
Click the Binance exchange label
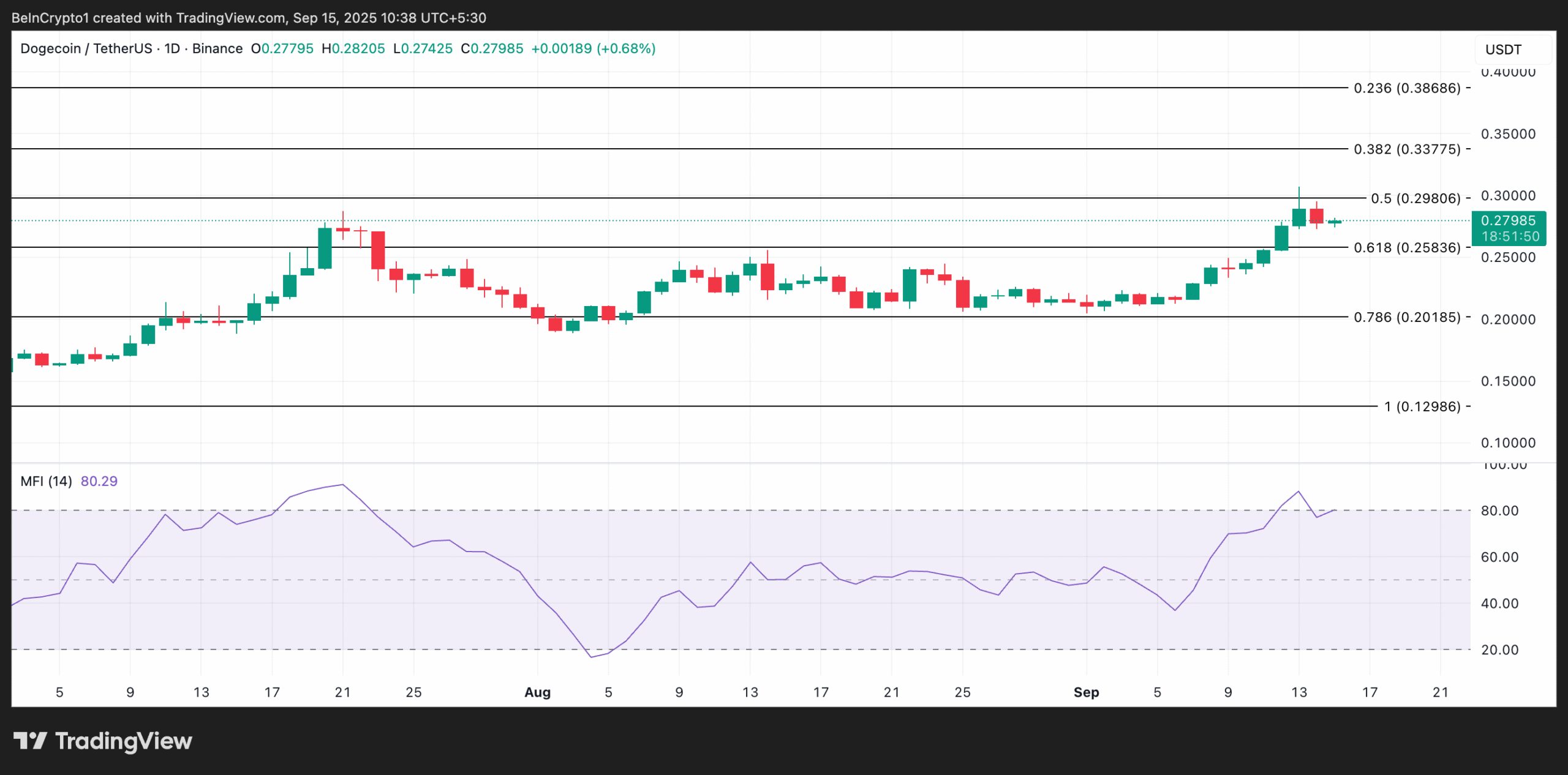216,48
